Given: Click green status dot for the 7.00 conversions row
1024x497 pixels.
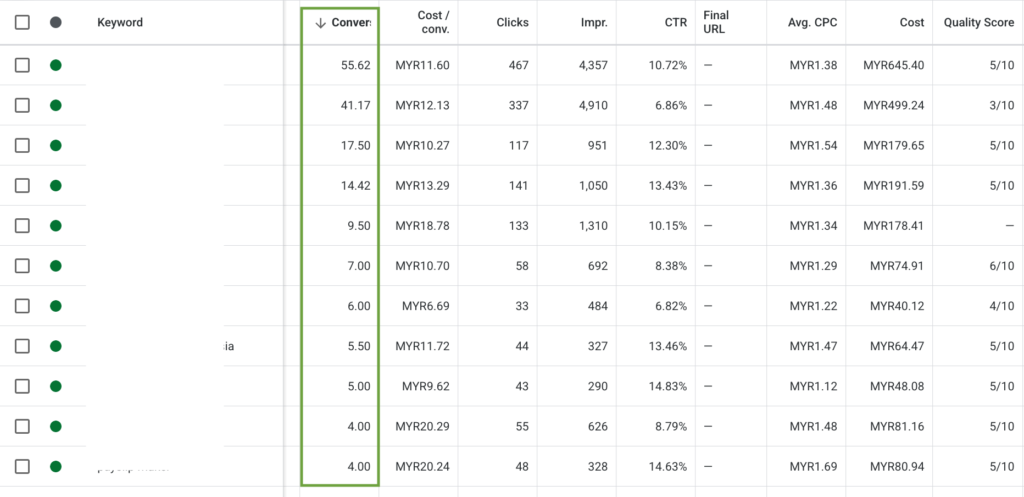Looking at the screenshot, I should pos(55,266).
